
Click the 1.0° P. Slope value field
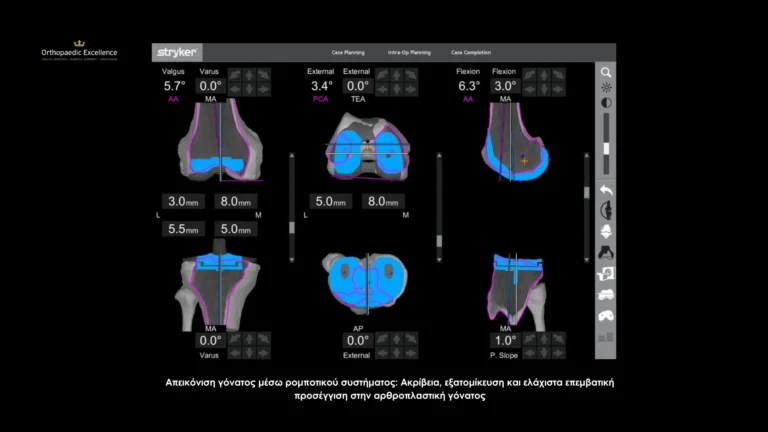[x=504, y=340]
